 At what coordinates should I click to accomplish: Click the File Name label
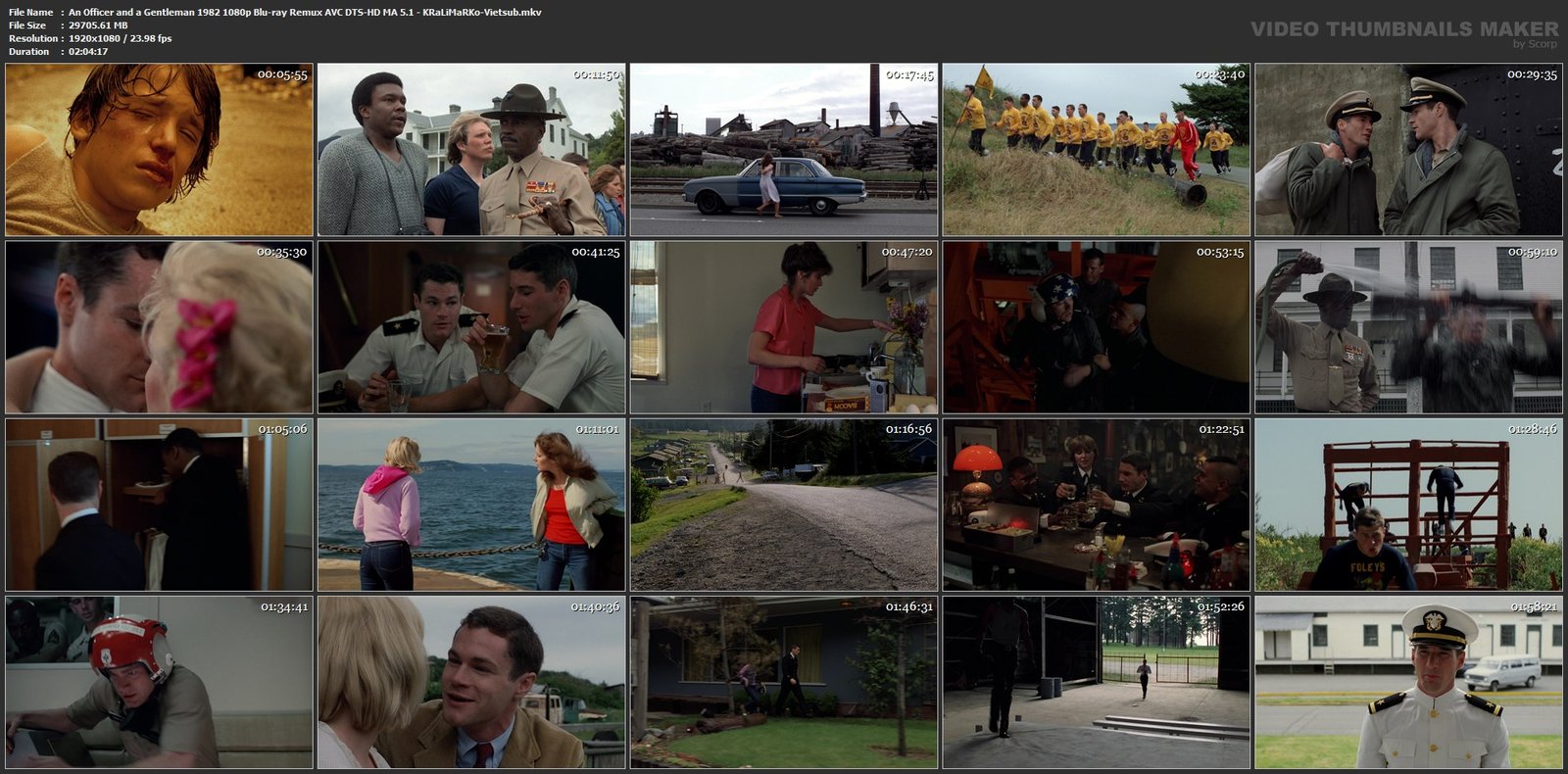click(30, 13)
